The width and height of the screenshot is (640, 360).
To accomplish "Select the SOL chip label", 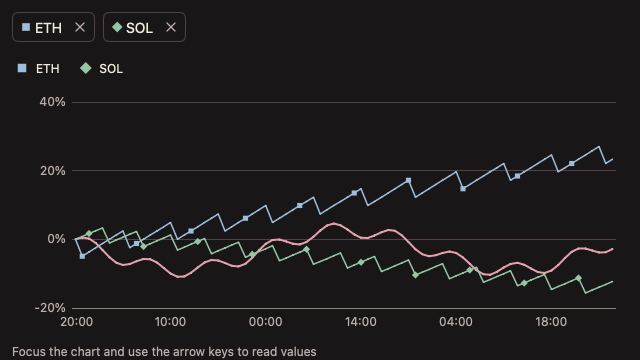I will point(139,28).
